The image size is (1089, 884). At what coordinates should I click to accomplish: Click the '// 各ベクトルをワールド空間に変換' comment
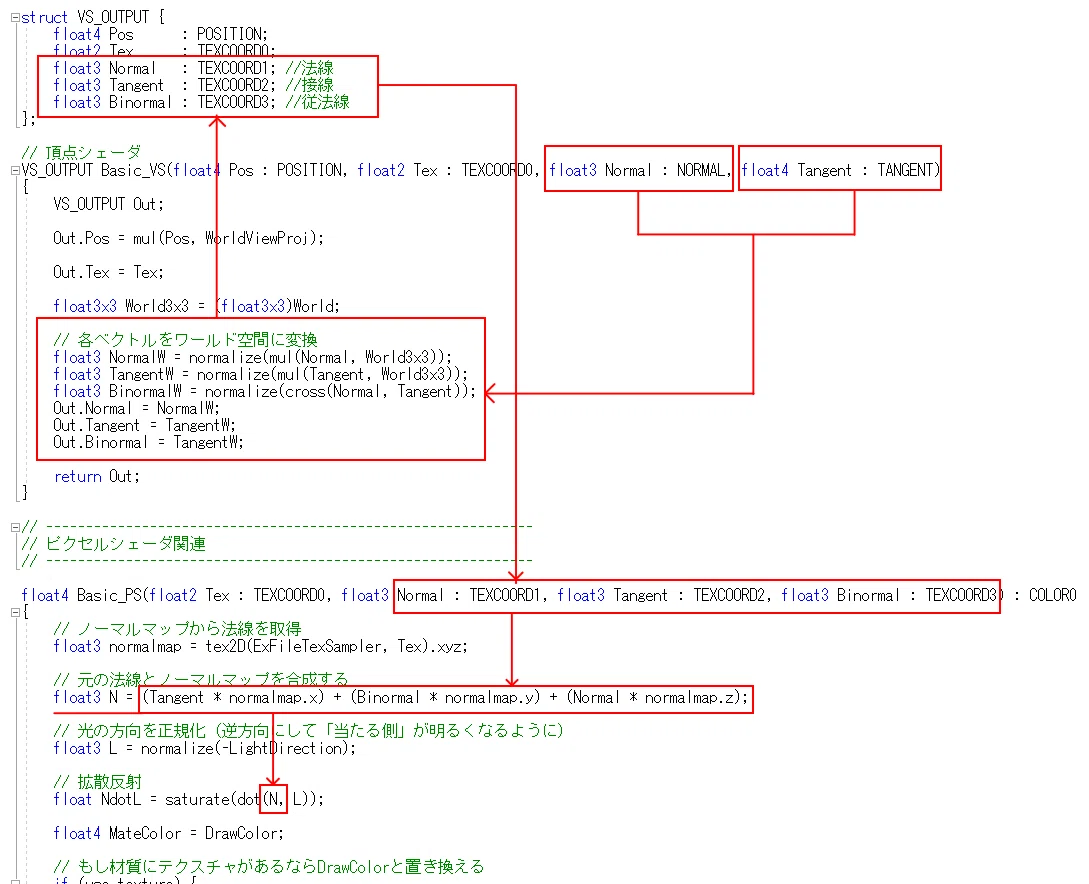[x=185, y=340]
